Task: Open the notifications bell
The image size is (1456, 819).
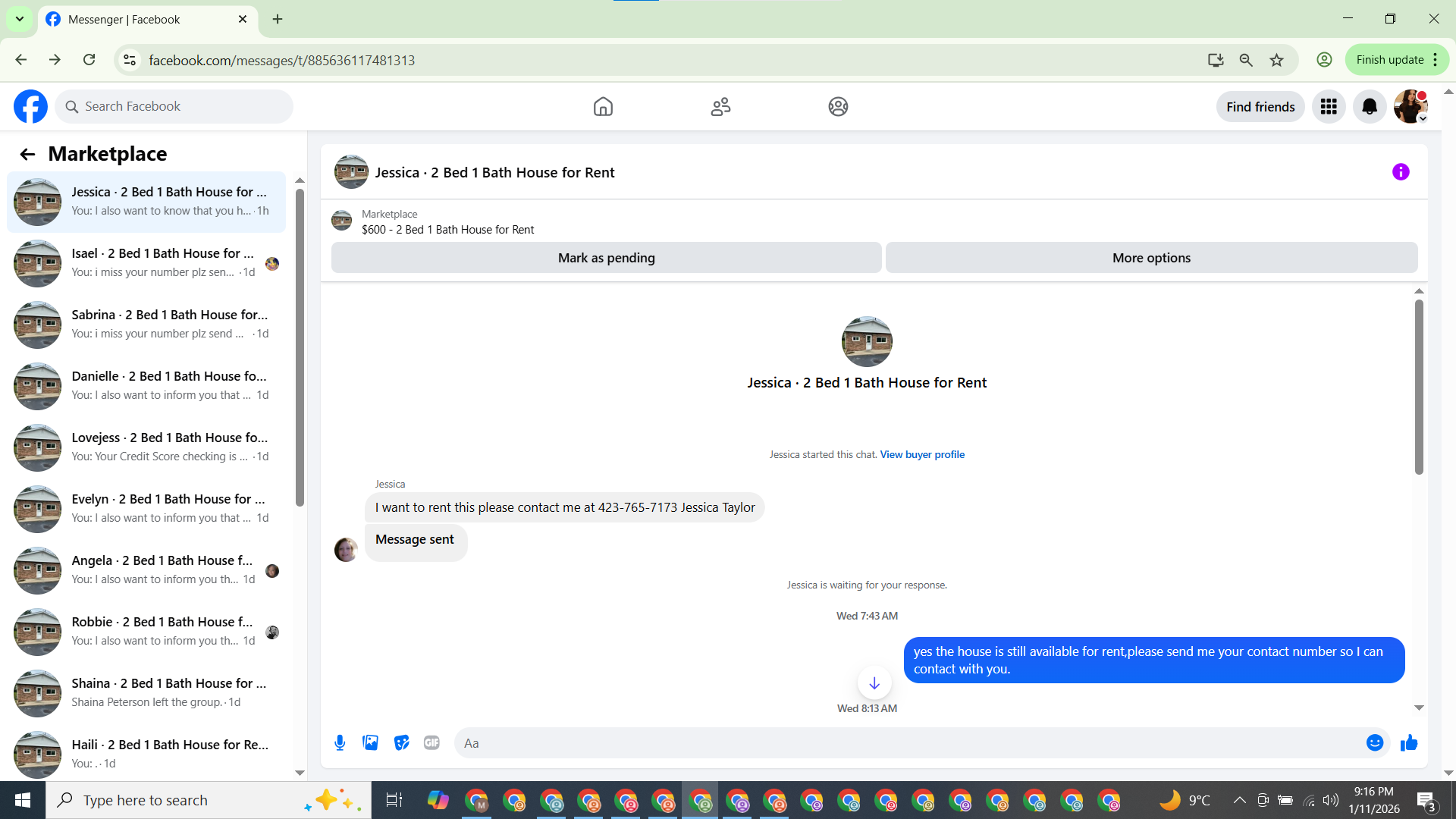Action: coord(1370,107)
